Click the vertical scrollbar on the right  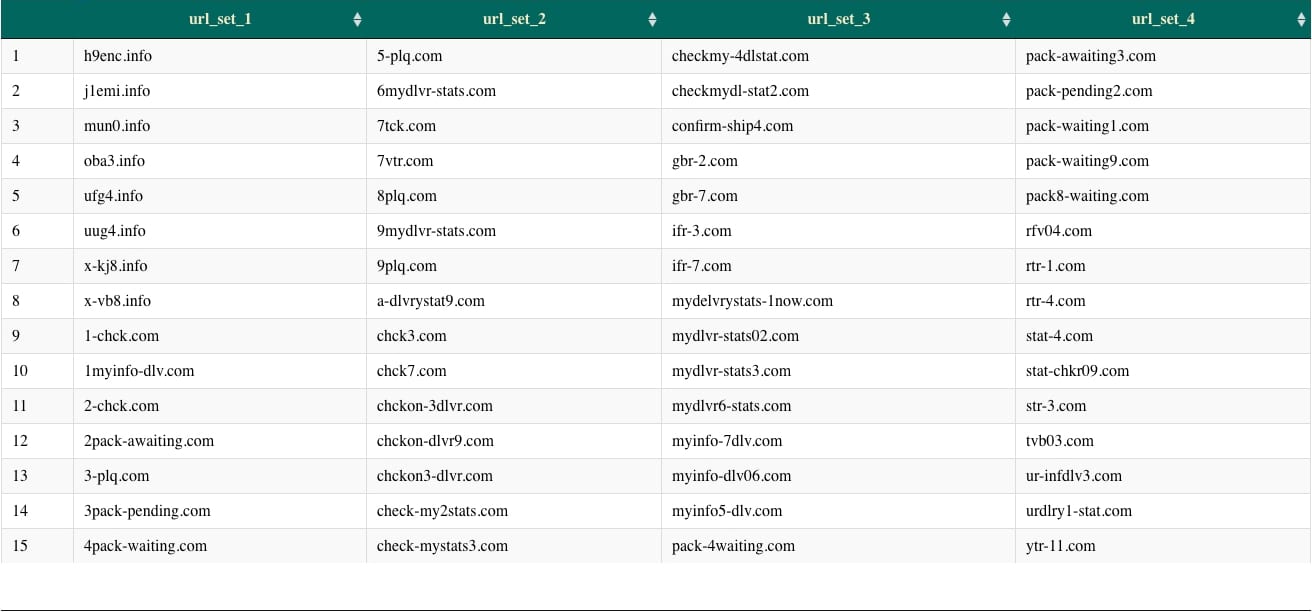pos(1308,300)
